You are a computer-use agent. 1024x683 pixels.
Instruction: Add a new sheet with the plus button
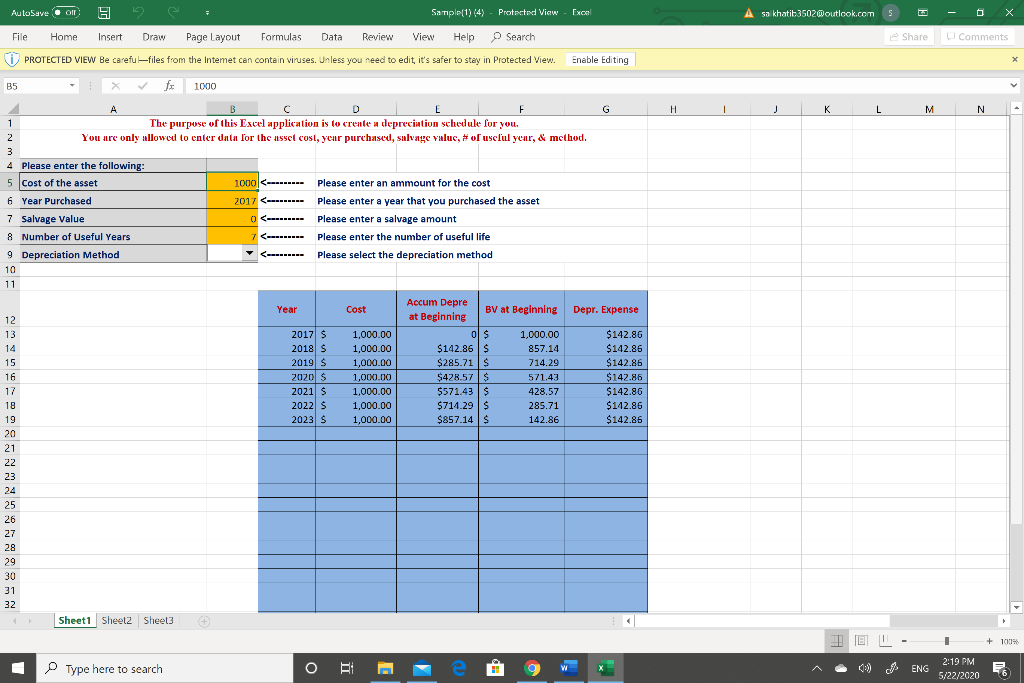pos(203,620)
